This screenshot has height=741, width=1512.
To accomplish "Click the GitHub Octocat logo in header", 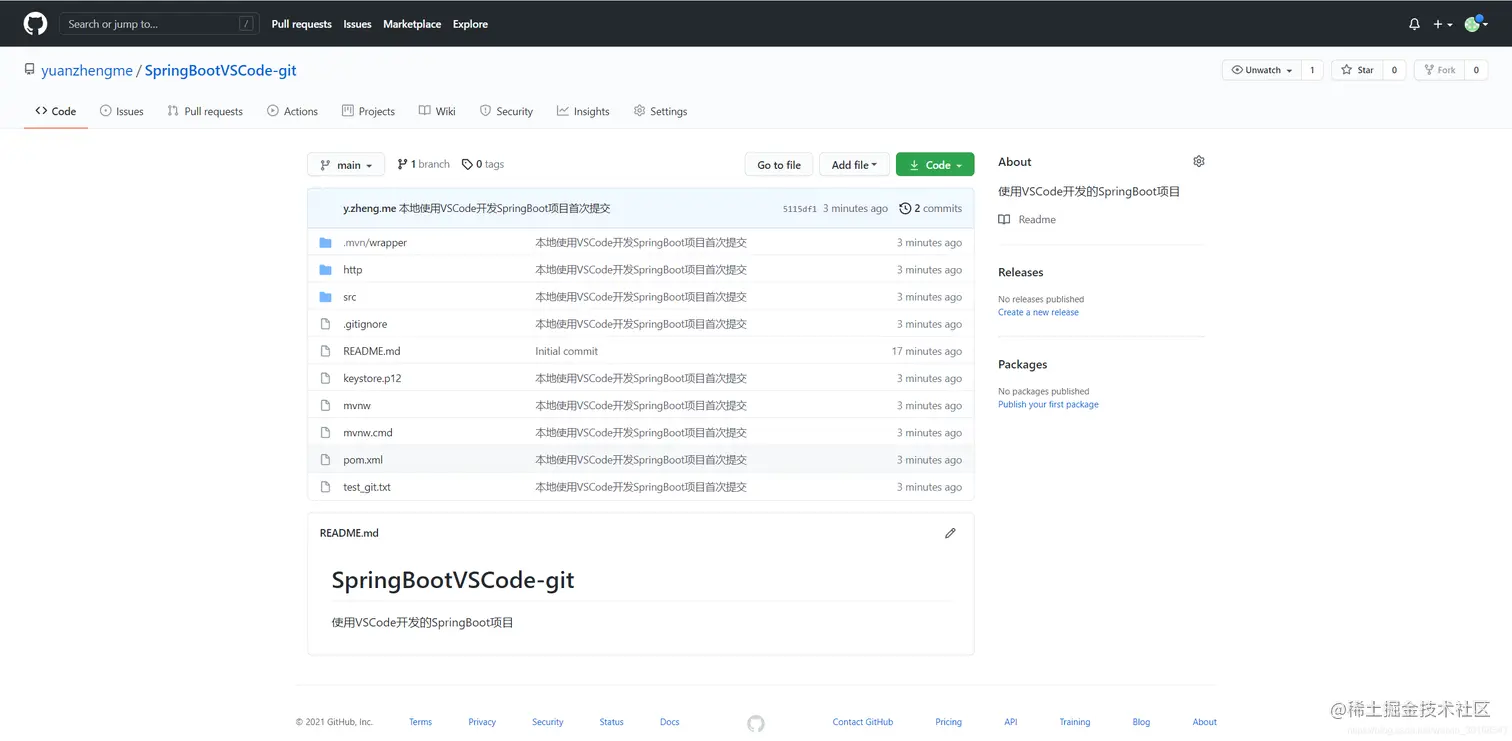I will (36, 24).
